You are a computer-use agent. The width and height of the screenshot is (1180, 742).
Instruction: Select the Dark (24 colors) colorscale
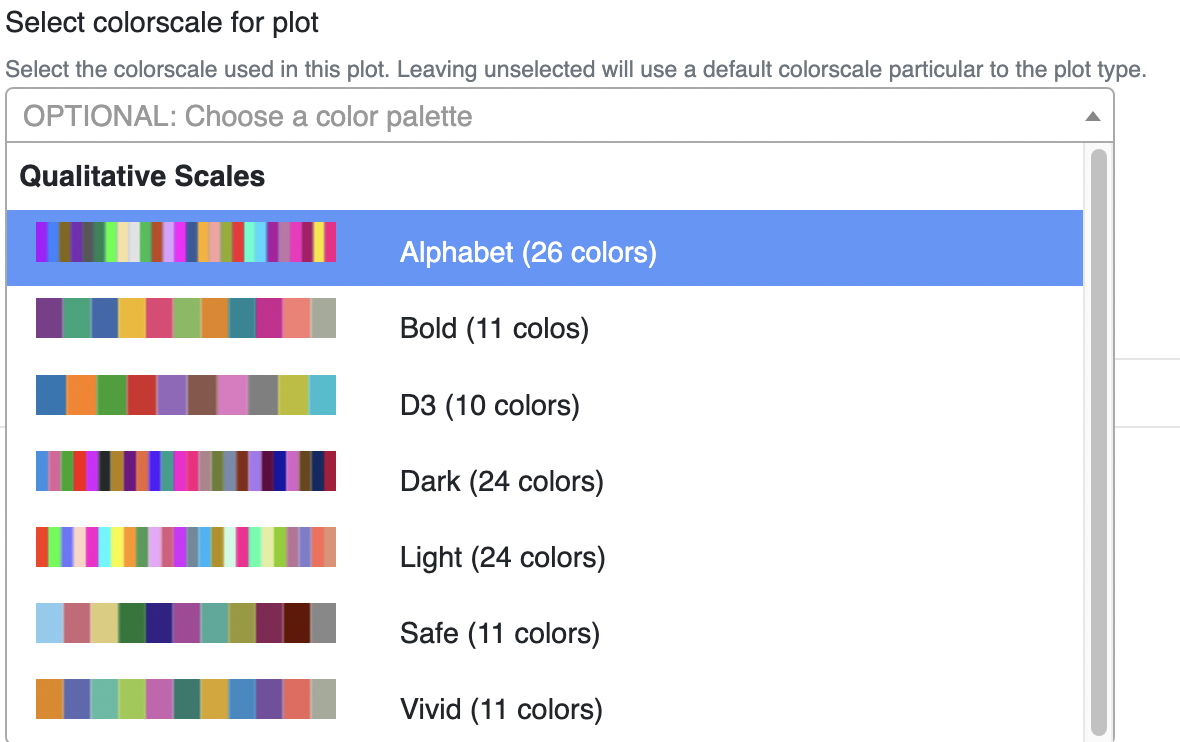[501, 481]
